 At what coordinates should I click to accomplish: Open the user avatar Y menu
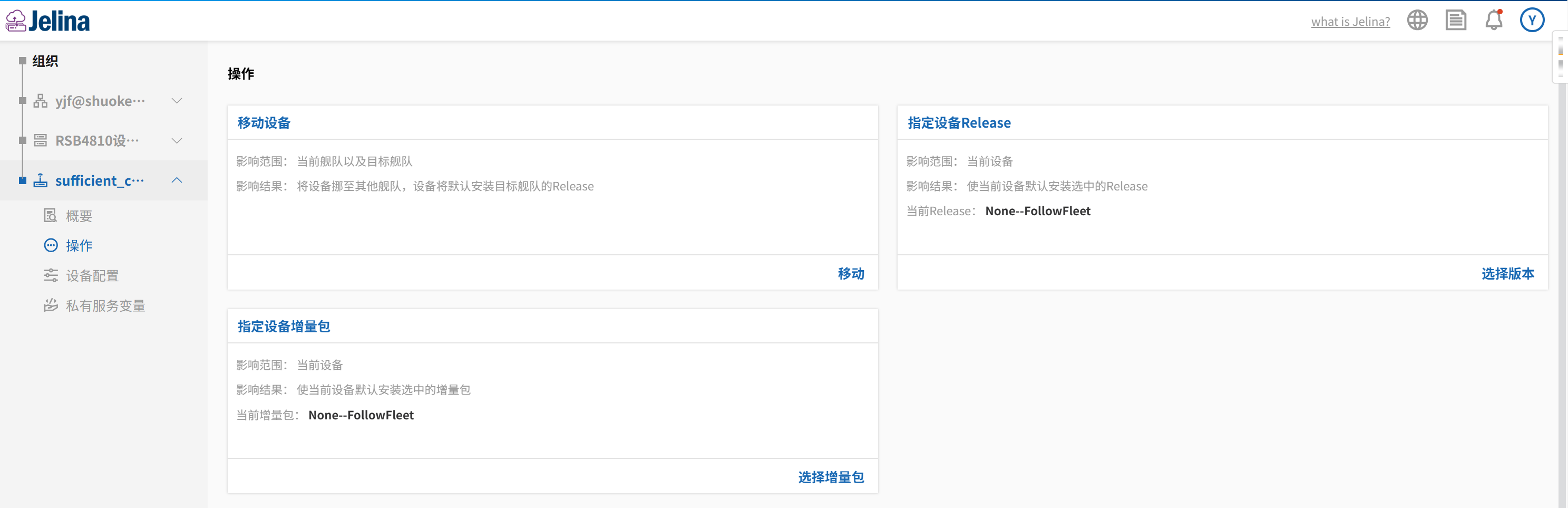coord(1532,21)
